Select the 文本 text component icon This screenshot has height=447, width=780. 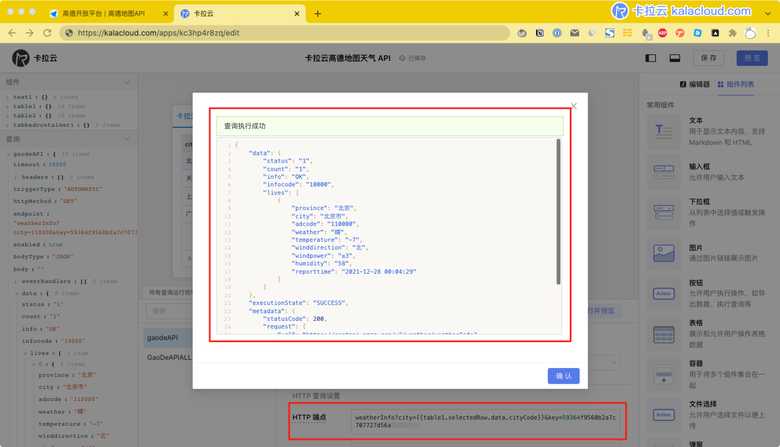click(x=664, y=131)
